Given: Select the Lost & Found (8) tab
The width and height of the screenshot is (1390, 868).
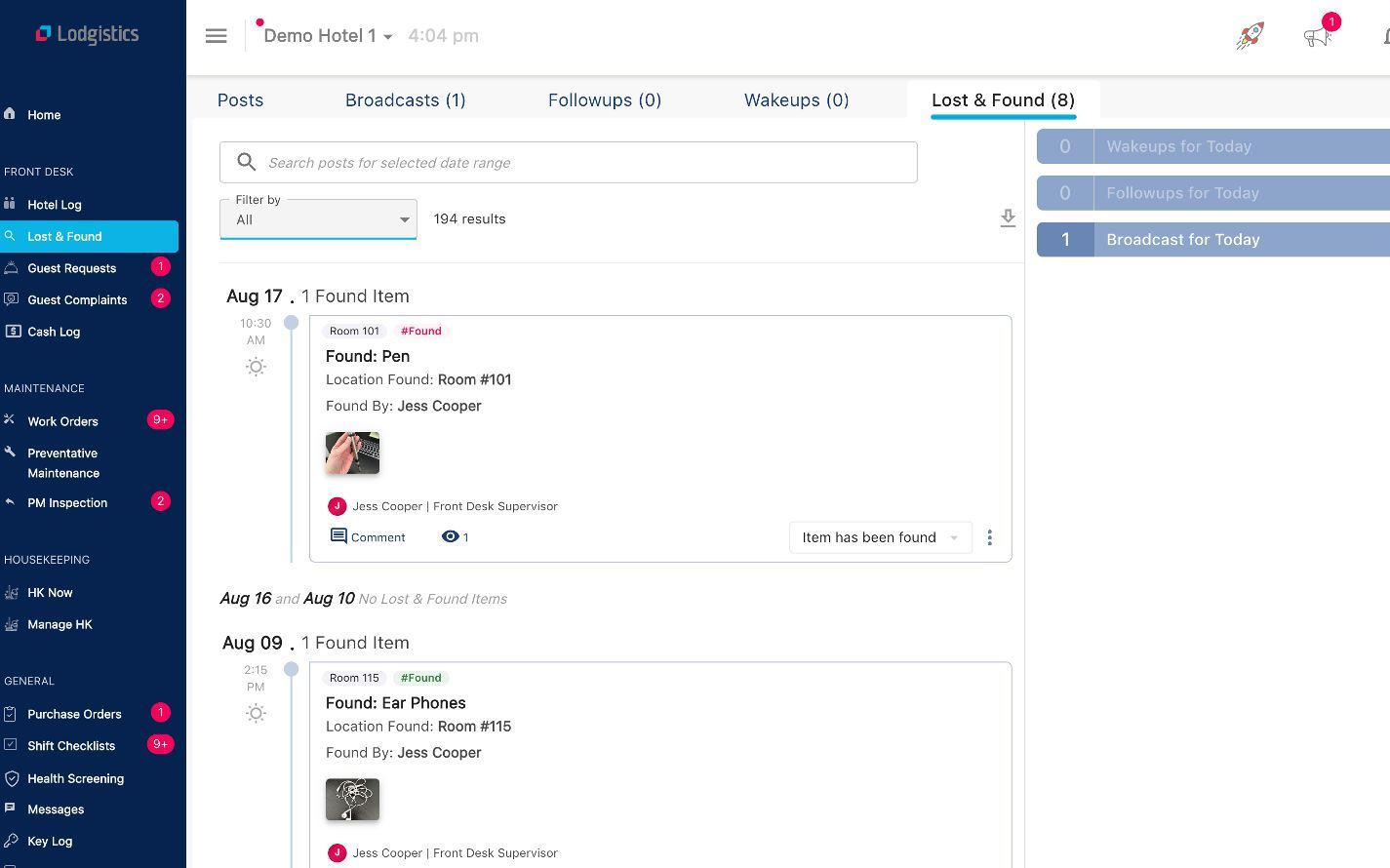Looking at the screenshot, I should [1003, 100].
